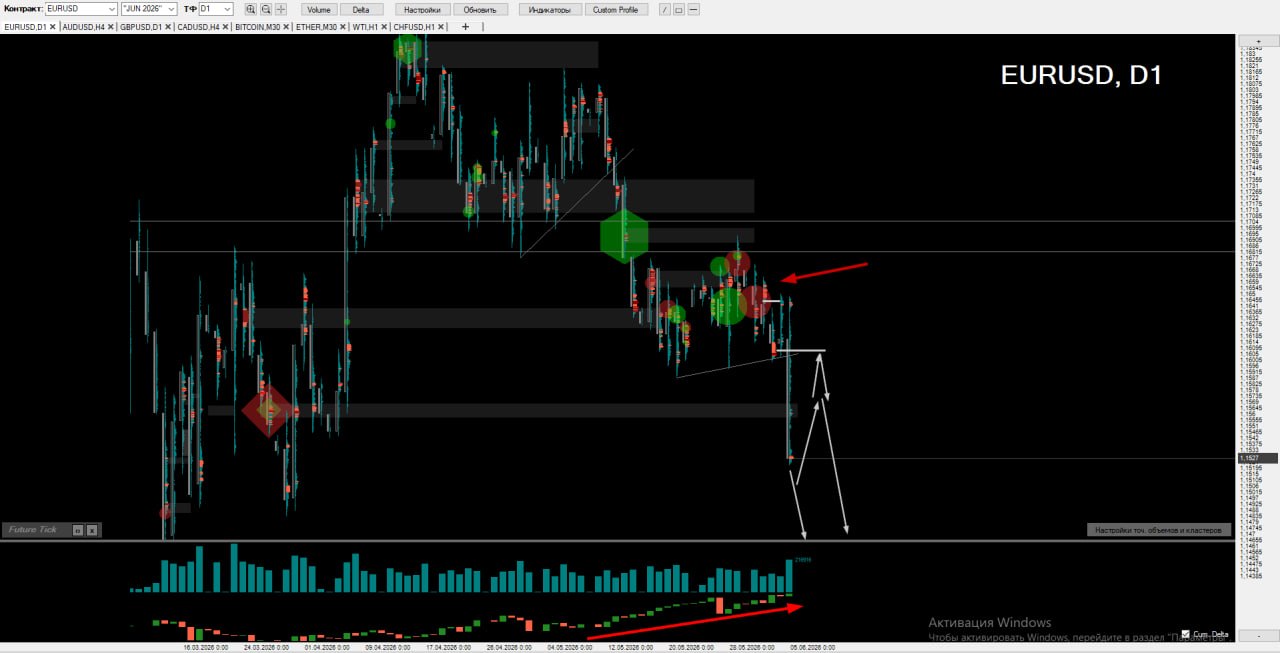Click the Delta button
1280x653 pixels.
[x=361, y=9]
